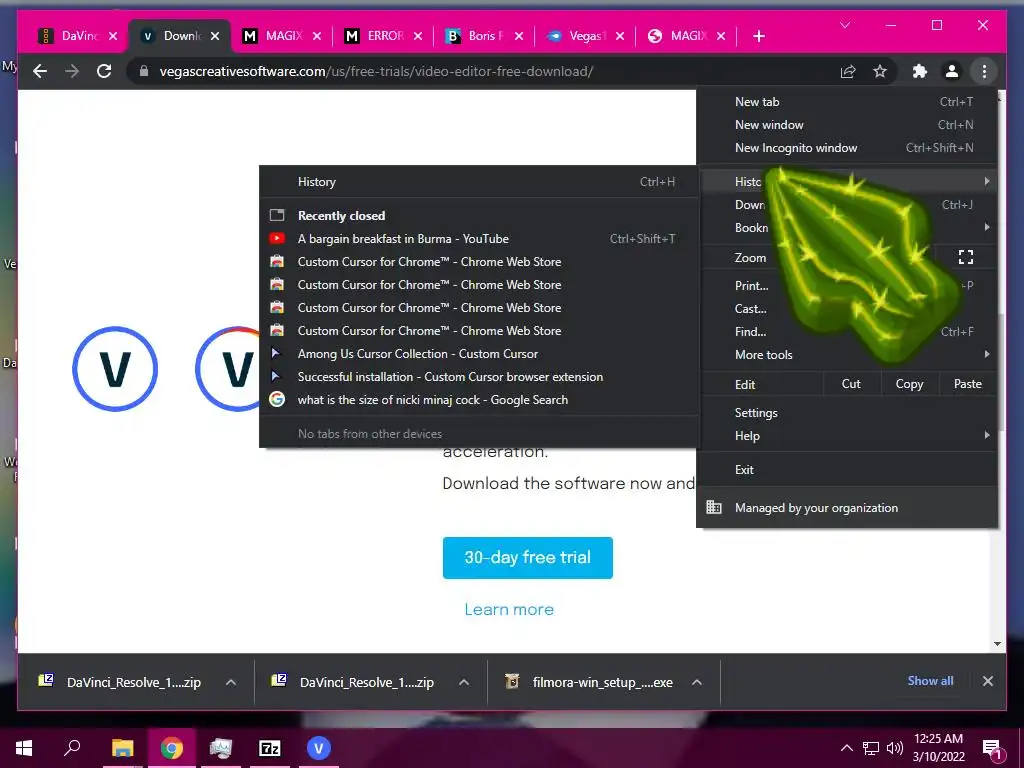Viewport: 1024px width, 768px height.
Task: Follow the Learn more link
Action: tap(509, 609)
